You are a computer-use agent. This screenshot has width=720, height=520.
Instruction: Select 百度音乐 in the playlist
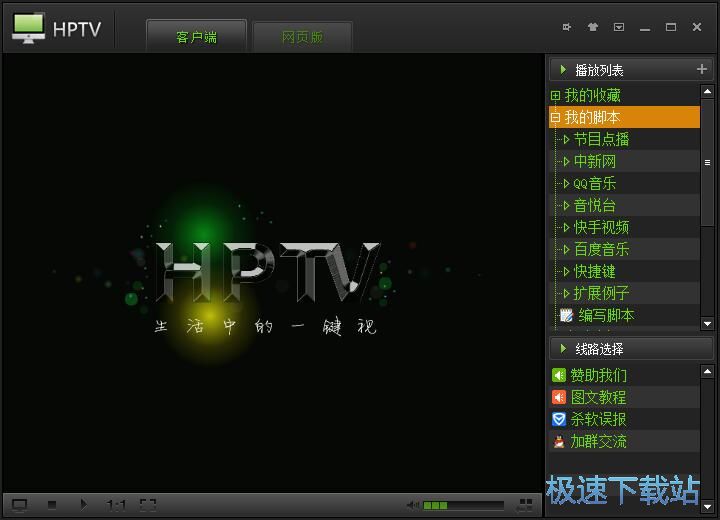point(601,249)
